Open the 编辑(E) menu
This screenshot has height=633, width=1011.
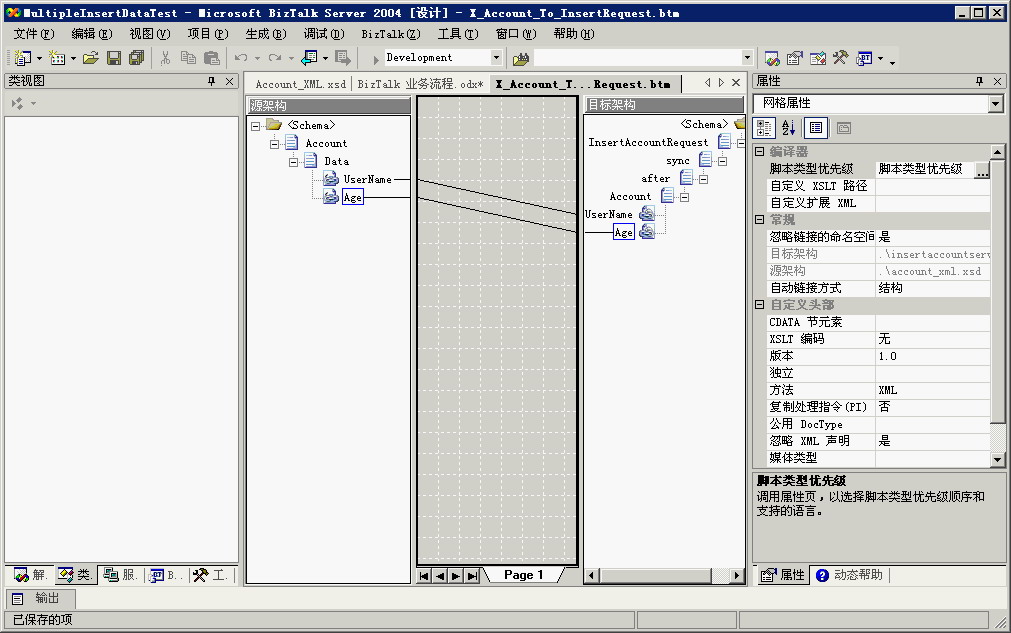point(92,34)
